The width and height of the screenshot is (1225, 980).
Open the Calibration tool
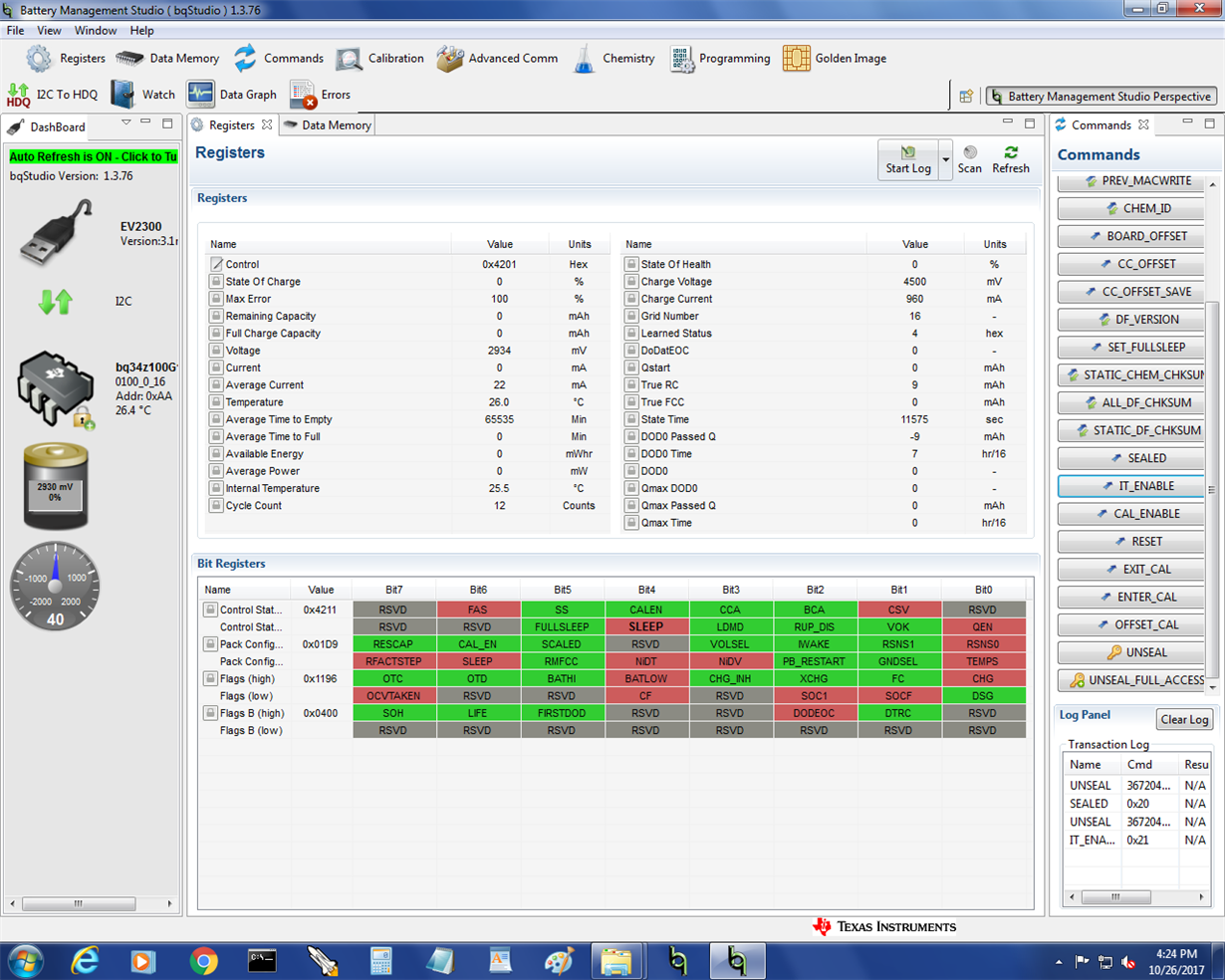(x=379, y=59)
